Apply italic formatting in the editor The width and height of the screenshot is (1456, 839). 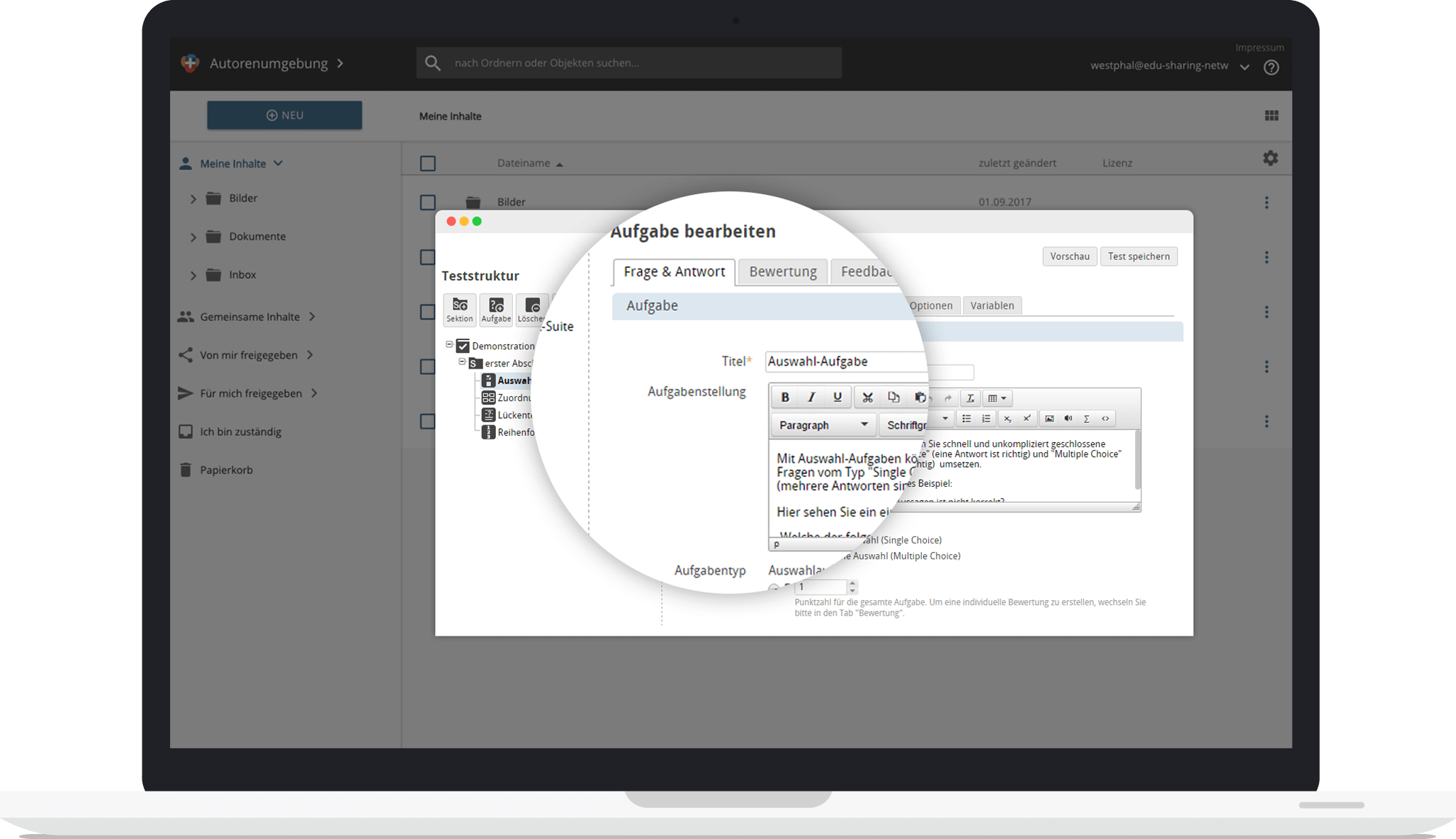(x=811, y=398)
